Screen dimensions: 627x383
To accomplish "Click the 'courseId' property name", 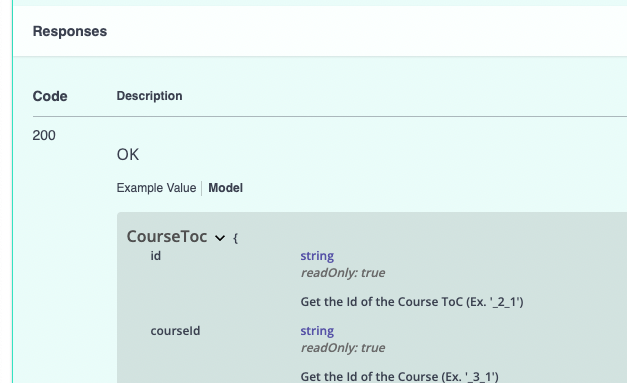I will [x=175, y=331].
